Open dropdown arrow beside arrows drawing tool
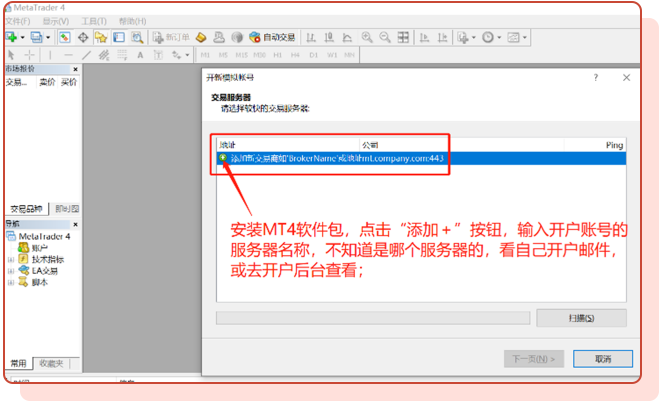 pyautogui.click(x=187, y=55)
